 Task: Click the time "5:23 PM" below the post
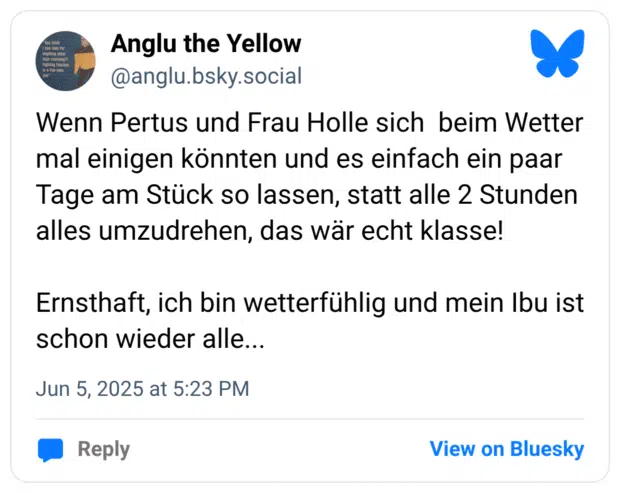coord(211,389)
